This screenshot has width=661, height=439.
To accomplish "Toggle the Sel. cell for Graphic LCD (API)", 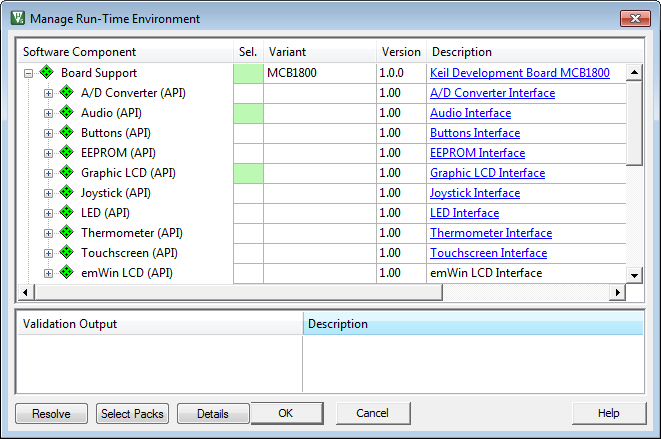I will 248,173.
